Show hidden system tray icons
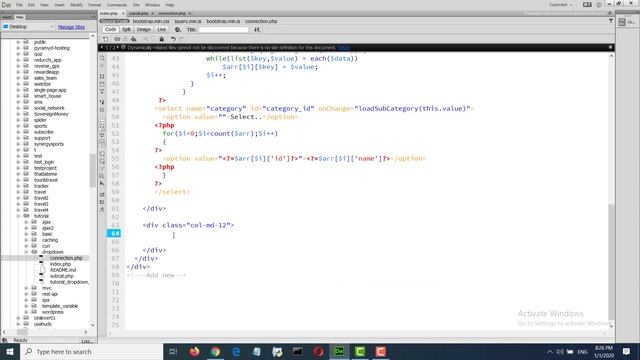 pyautogui.click(x=549, y=351)
